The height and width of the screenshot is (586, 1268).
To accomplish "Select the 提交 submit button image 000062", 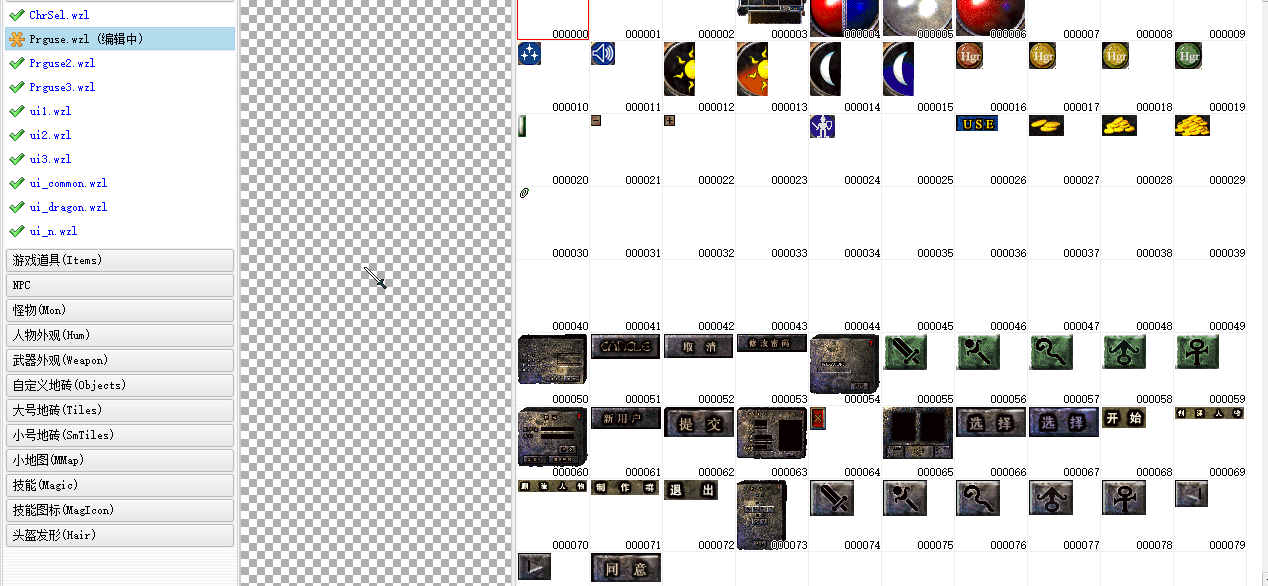I will [x=691, y=423].
